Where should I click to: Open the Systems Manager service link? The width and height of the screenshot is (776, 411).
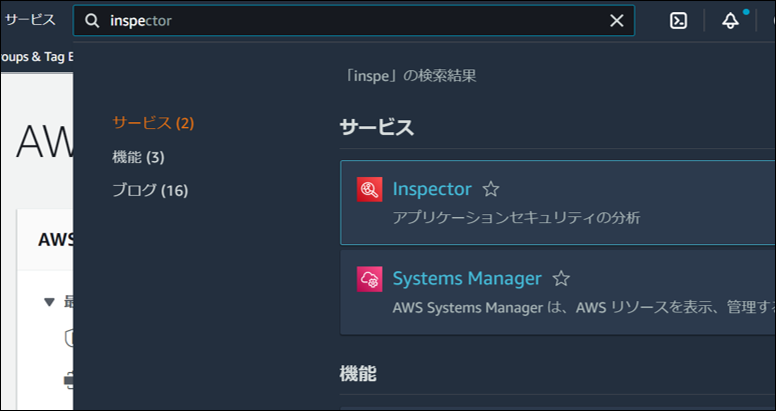tap(466, 279)
